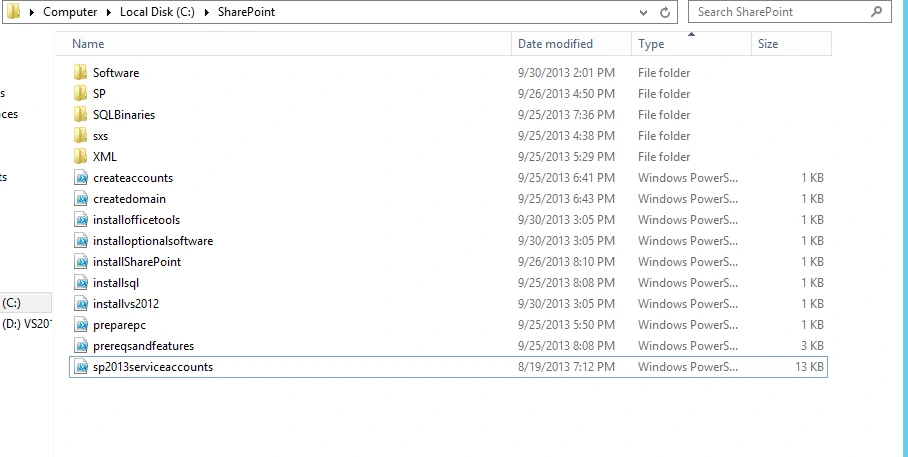Click the sxs folder icon

click(80, 136)
